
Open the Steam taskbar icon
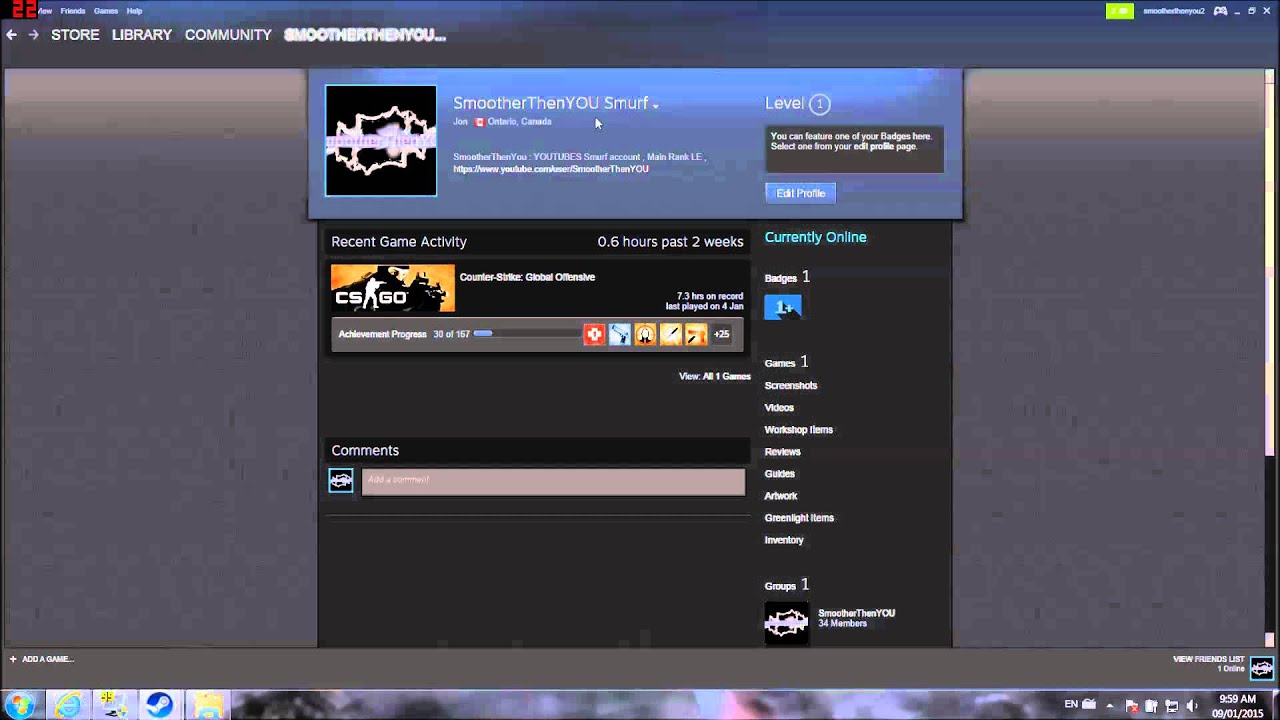click(159, 705)
